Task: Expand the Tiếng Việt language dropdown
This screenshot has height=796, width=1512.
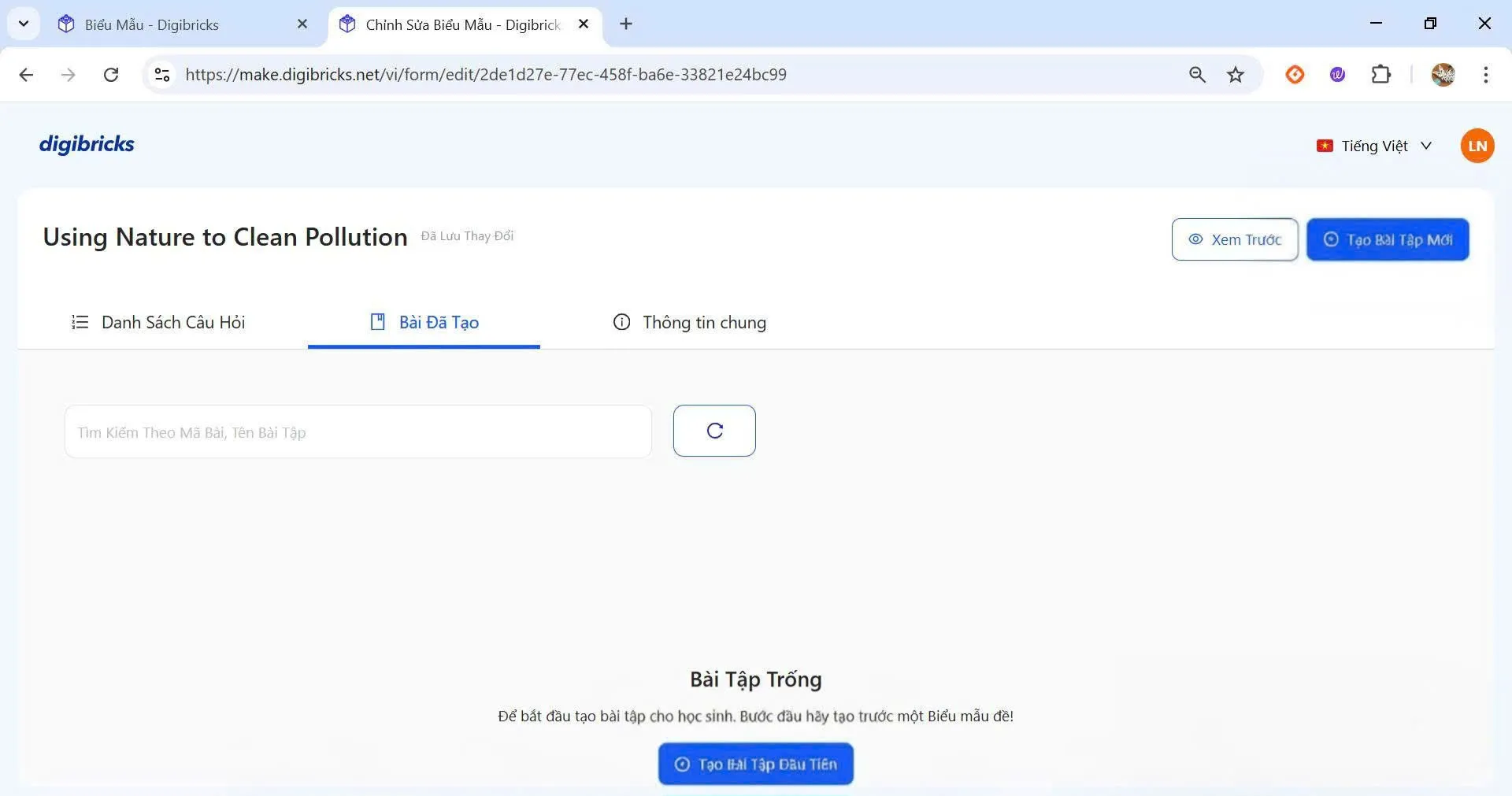Action: click(x=1374, y=146)
